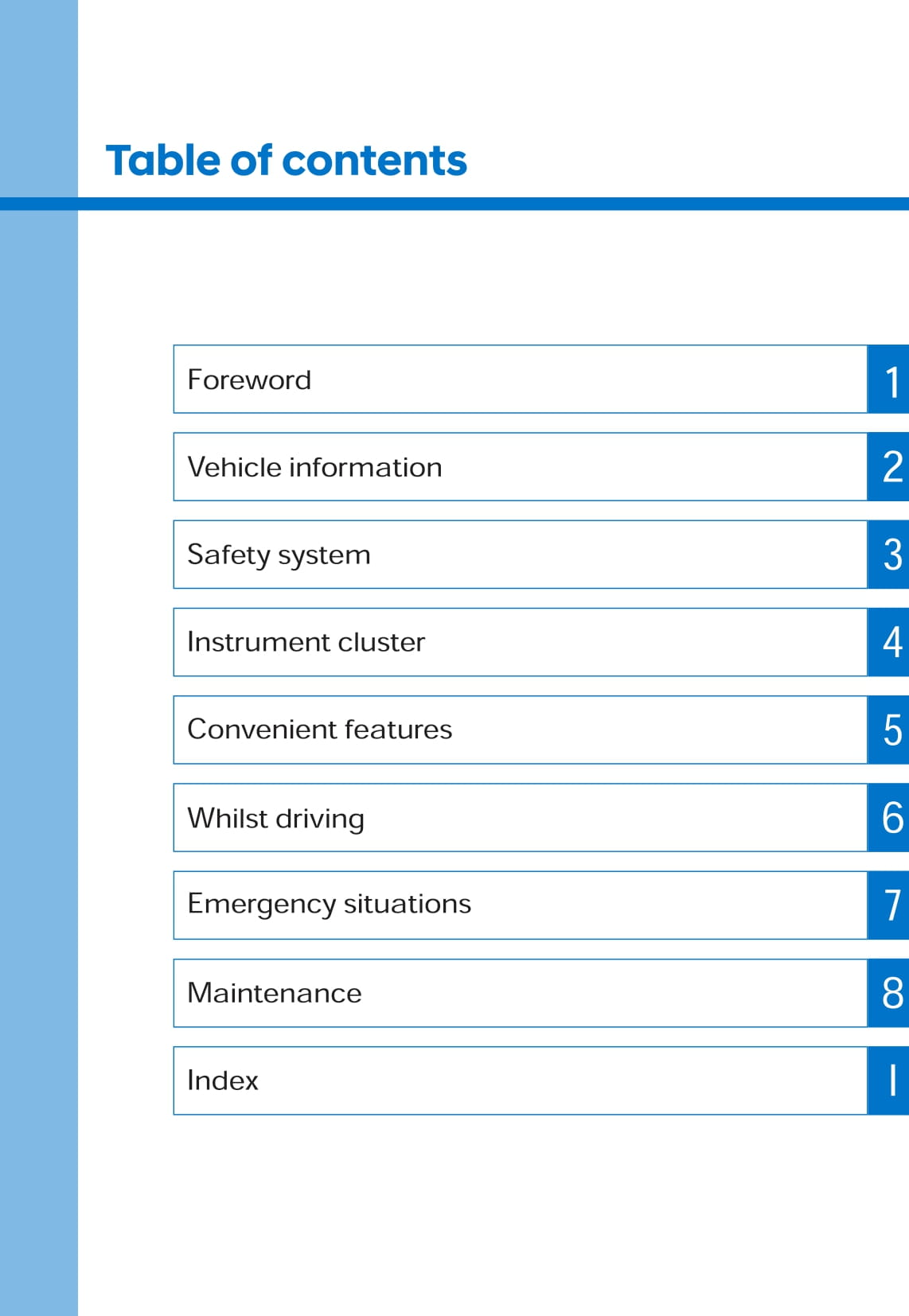Go to the Safety system chapter
This screenshot has width=909, height=1316.
point(520,555)
